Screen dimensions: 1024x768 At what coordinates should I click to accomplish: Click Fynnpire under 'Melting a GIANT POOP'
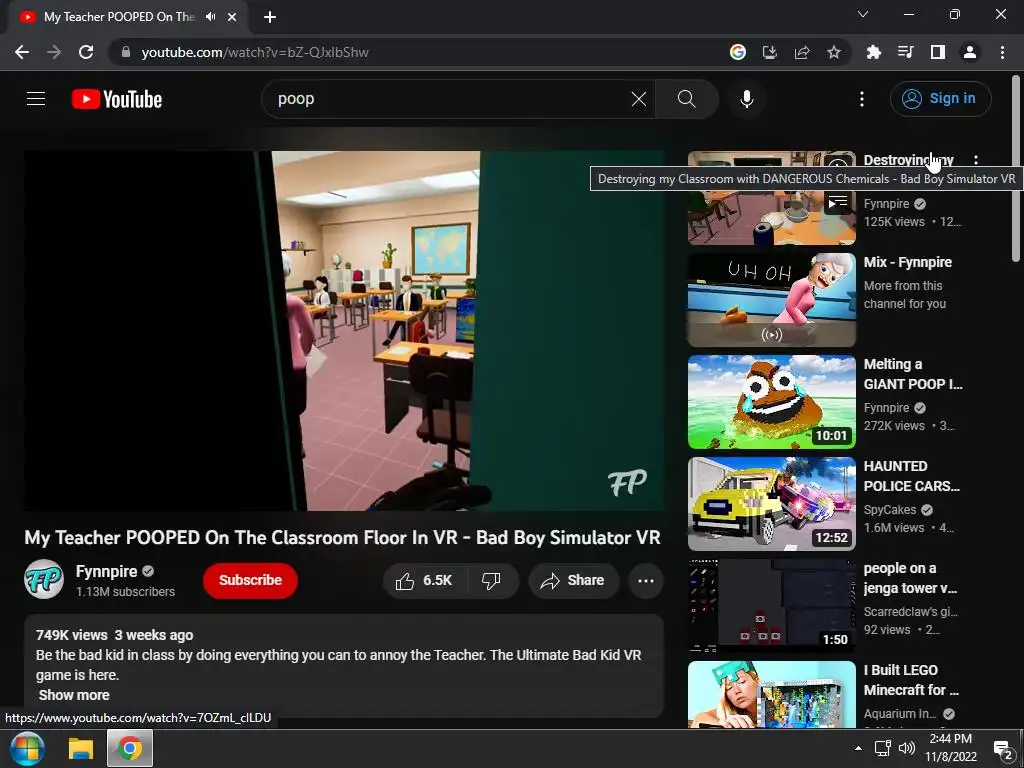886,408
